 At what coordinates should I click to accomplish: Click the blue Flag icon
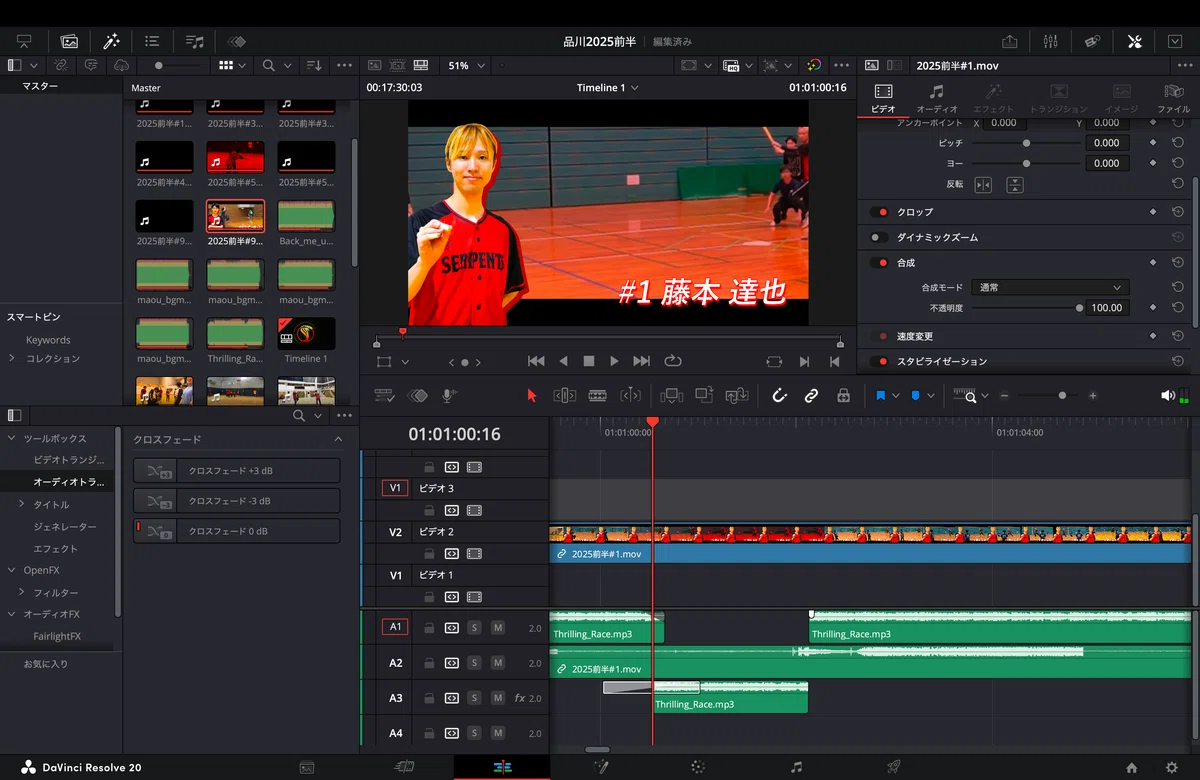click(x=881, y=396)
